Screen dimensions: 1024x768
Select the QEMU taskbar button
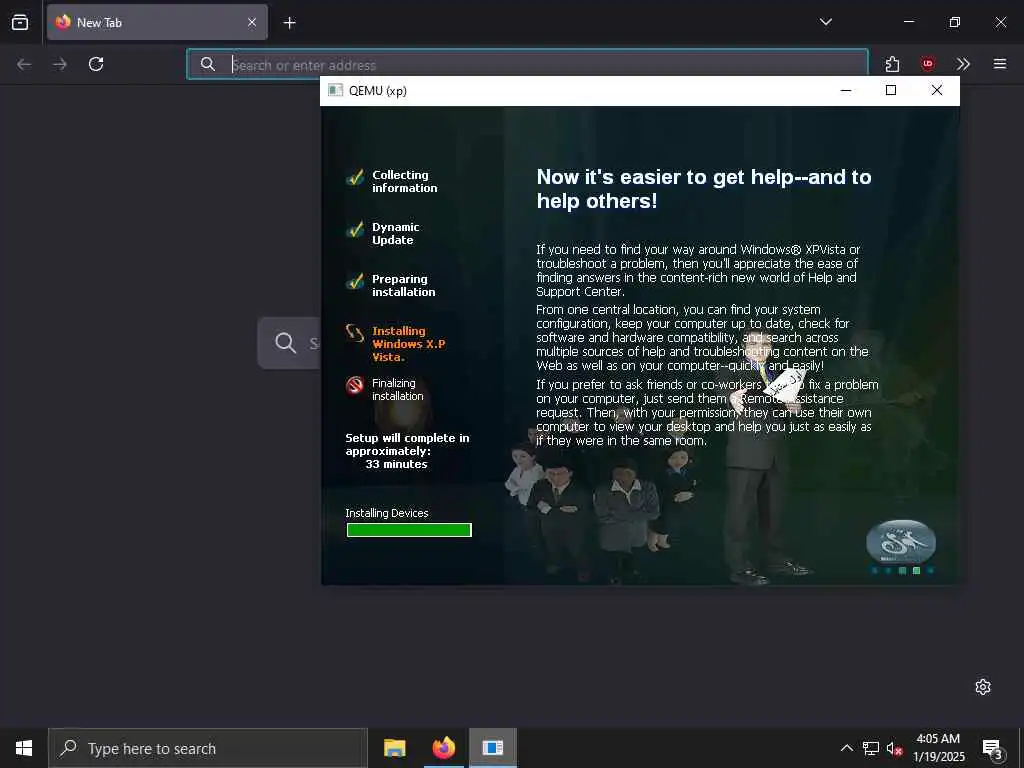coord(492,748)
